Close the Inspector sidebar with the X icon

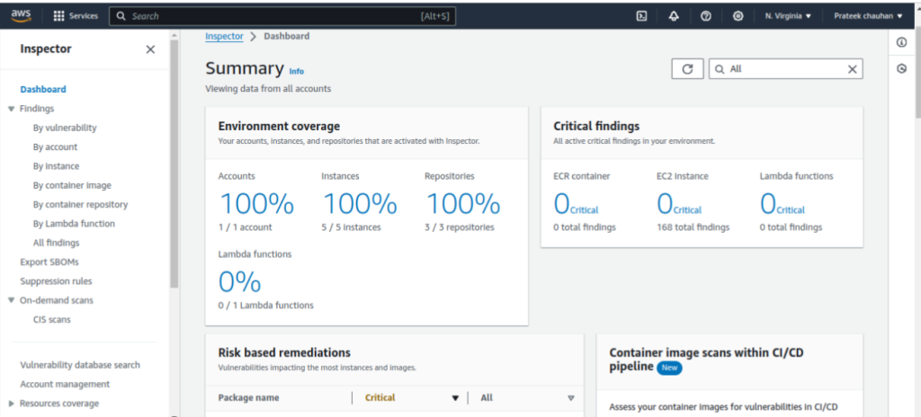150,49
